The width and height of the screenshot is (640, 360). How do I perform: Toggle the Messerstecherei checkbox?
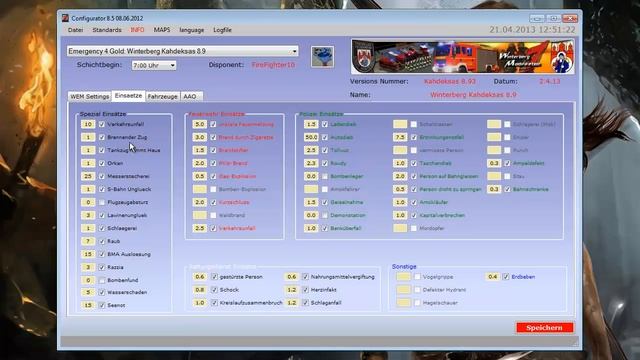102,176
